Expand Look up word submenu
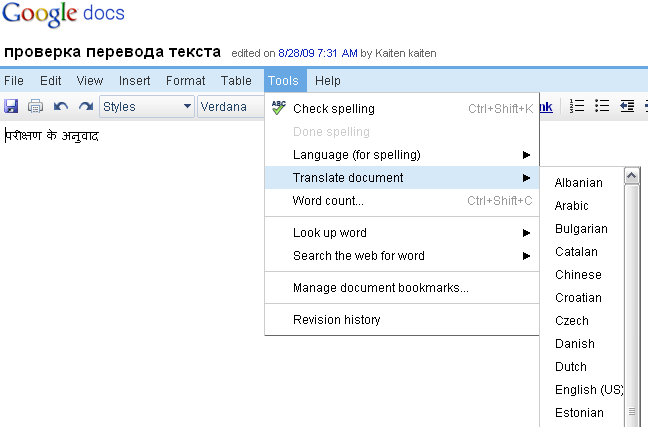The height and width of the screenshot is (443, 648). 402,233
